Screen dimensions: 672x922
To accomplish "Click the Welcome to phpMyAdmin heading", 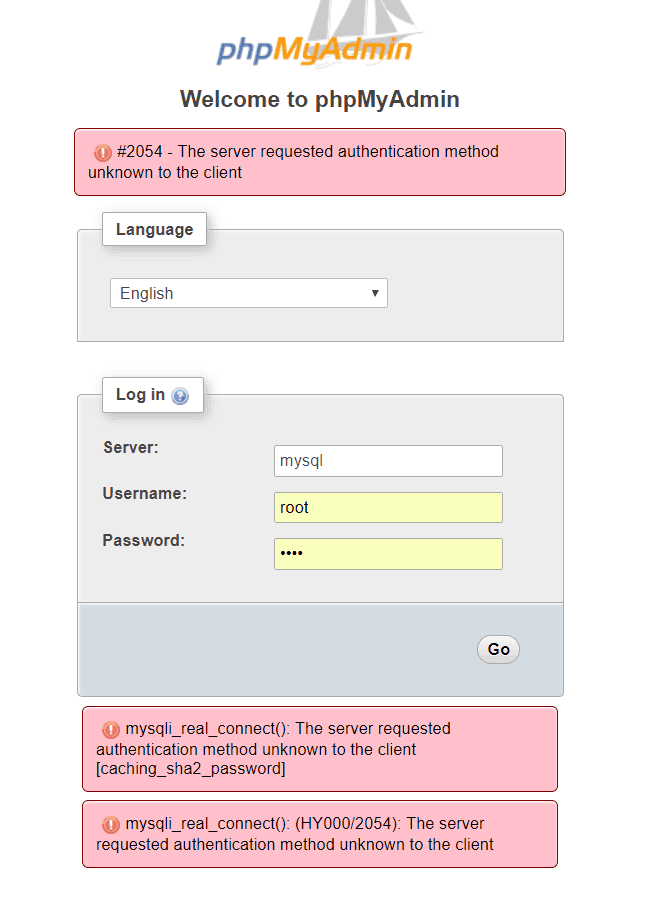I will [x=320, y=99].
